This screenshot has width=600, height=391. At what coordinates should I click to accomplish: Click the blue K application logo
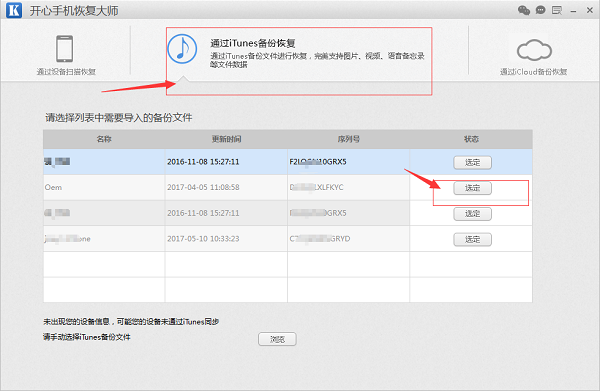click(14, 10)
